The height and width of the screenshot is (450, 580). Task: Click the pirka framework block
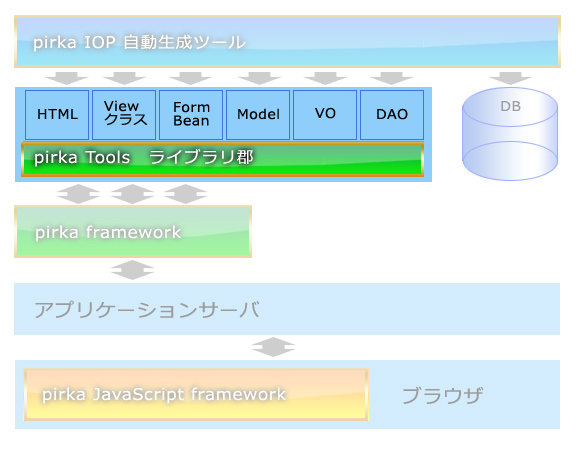(x=133, y=231)
